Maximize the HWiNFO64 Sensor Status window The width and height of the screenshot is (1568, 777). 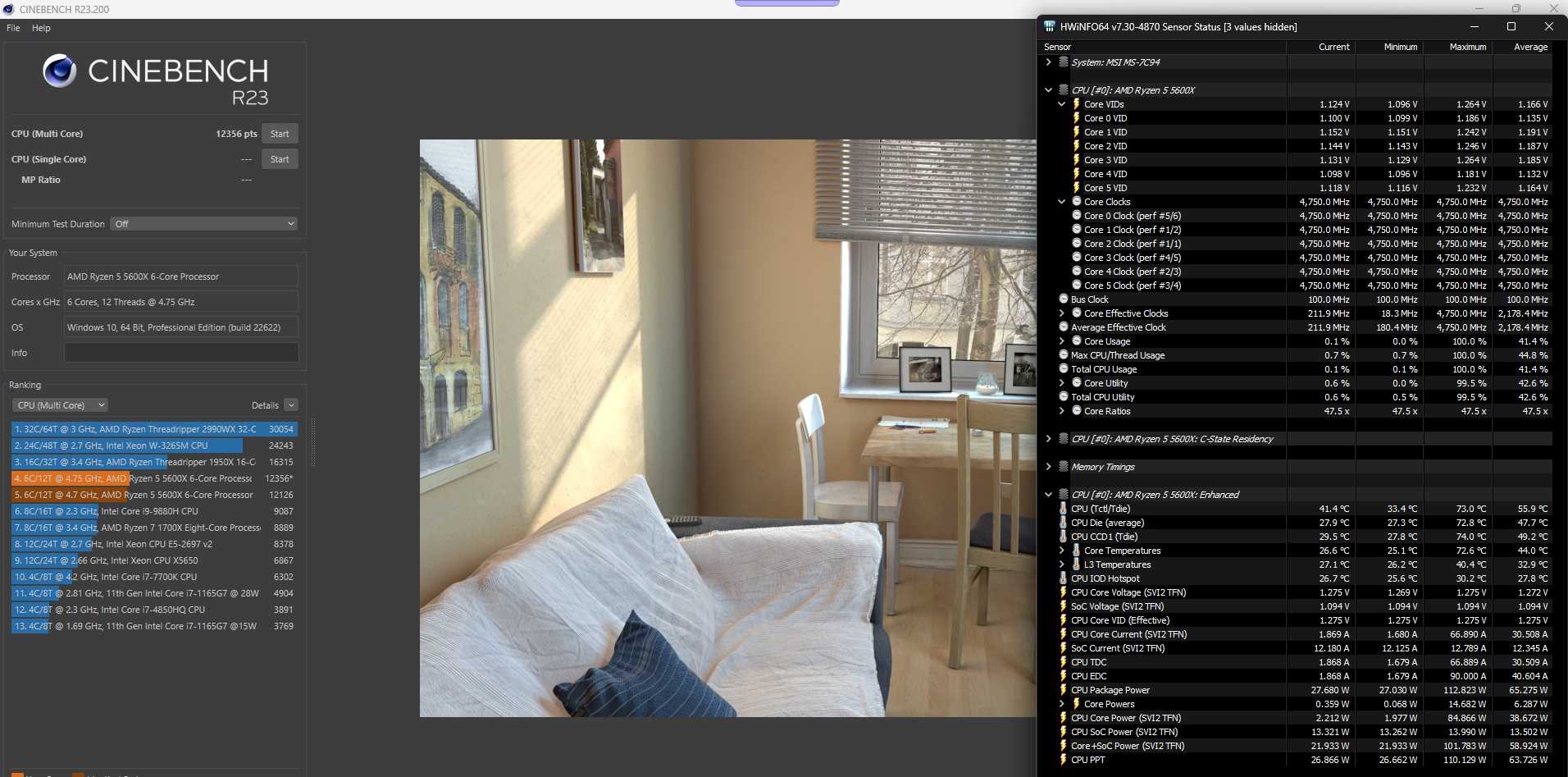tap(1511, 26)
